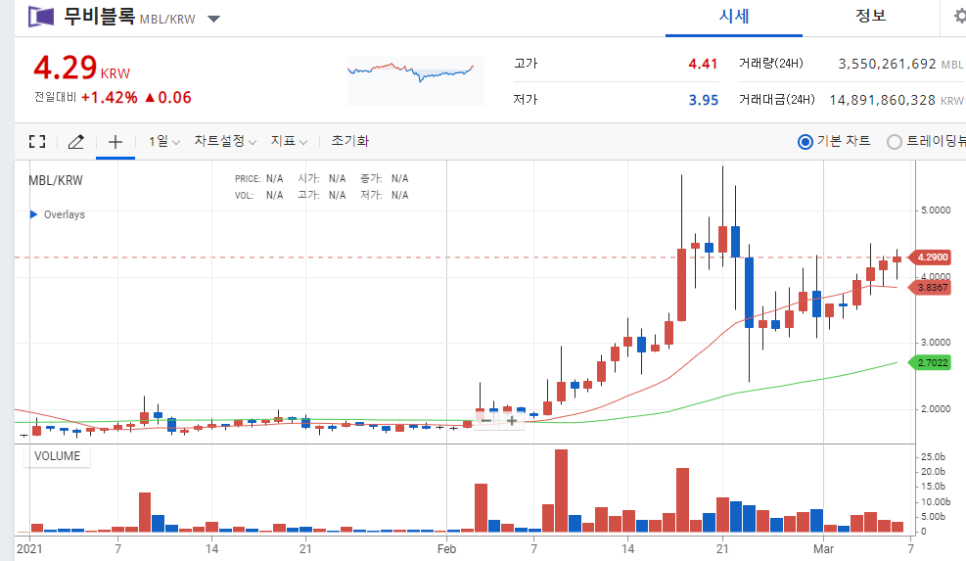Select the 기본 차트 radio button
The width and height of the screenshot is (966, 561).
(805, 142)
